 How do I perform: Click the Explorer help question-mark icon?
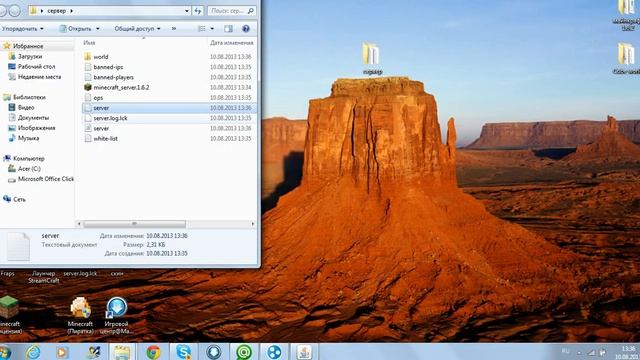pyautogui.click(x=246, y=29)
